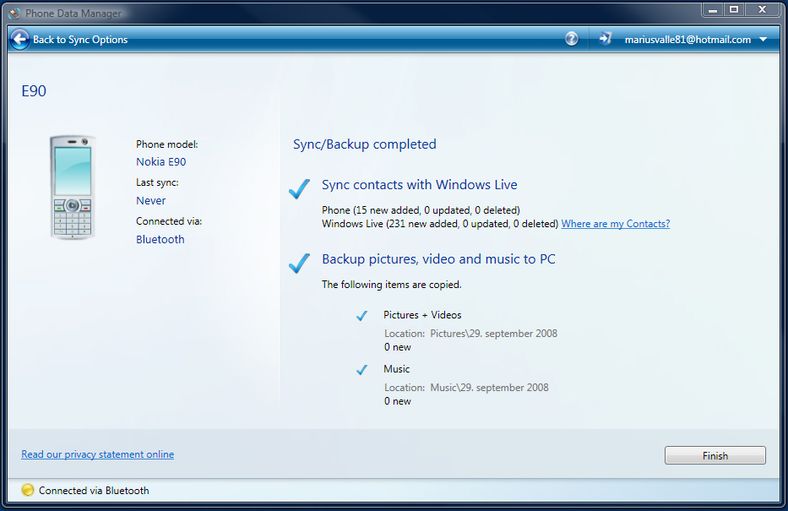The width and height of the screenshot is (788, 511).
Task: Click the Last sync Never value
Action: pos(151,200)
